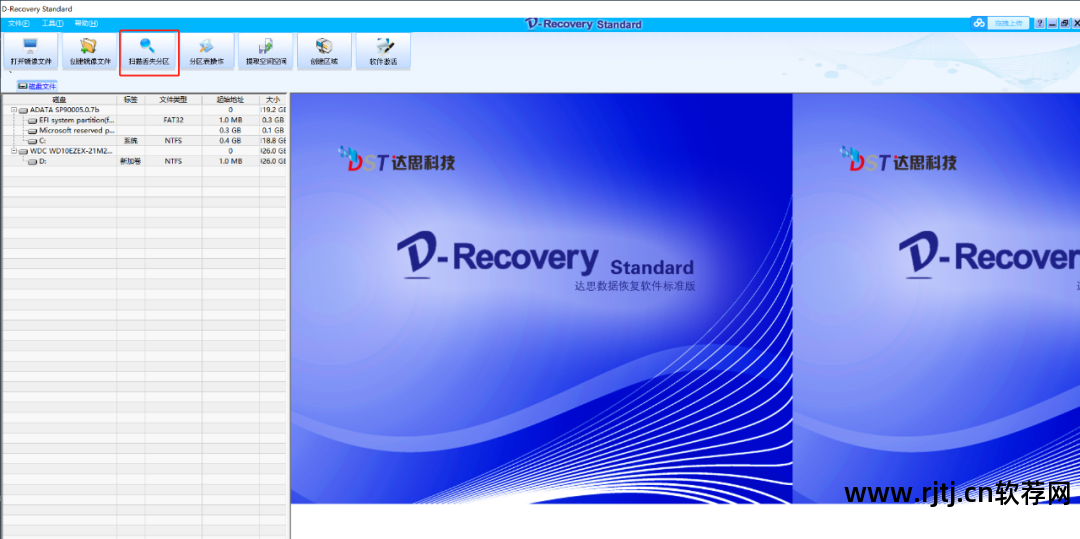
Task: Click the 0.3 GB start address of Microsoft reserved
Action: pyautogui.click(x=230, y=130)
